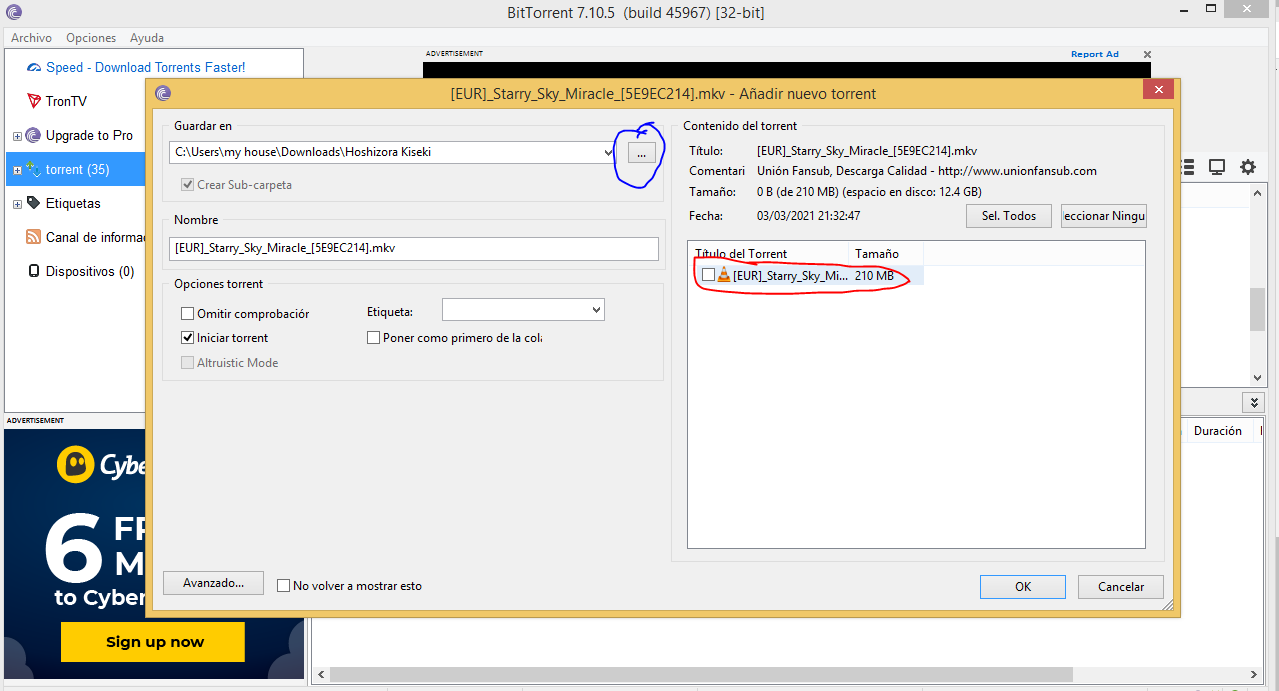This screenshot has height=691, width=1279.
Task: Click the remote monitor icon in toolbar
Action: point(1217,167)
